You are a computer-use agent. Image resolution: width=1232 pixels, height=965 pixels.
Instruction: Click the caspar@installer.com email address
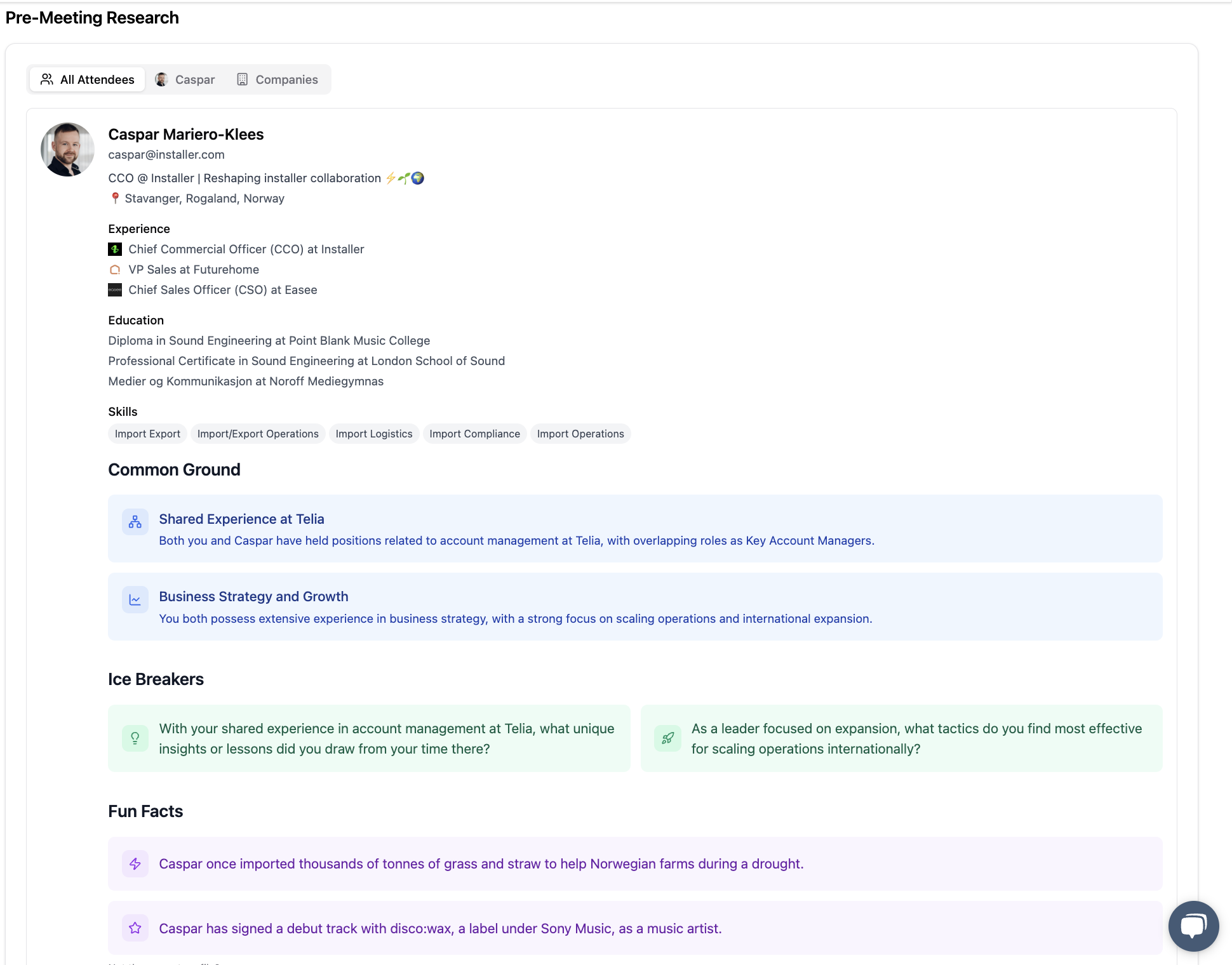click(x=166, y=154)
